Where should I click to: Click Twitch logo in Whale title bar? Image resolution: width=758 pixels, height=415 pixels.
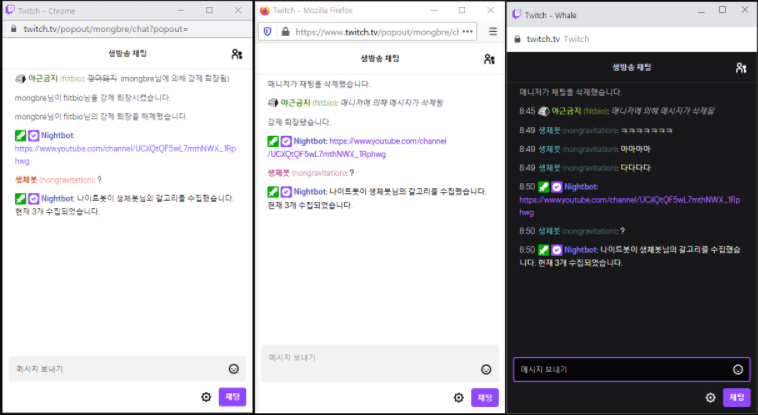click(517, 15)
